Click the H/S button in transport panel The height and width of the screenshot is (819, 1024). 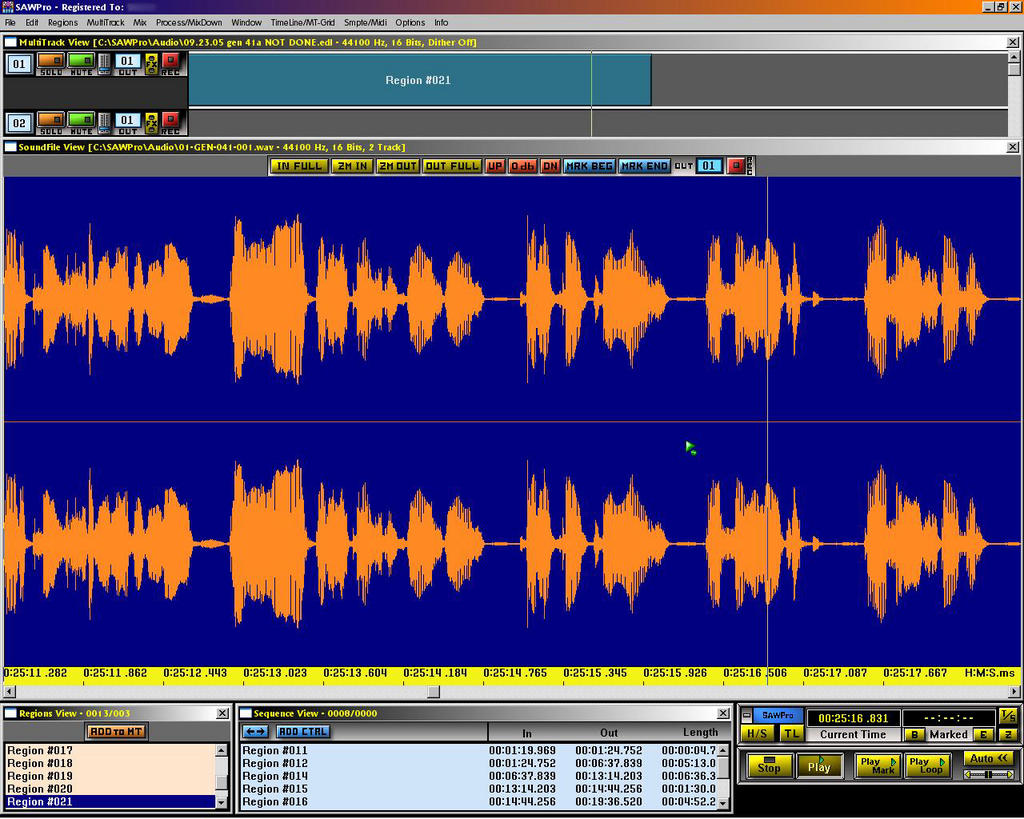[758, 734]
